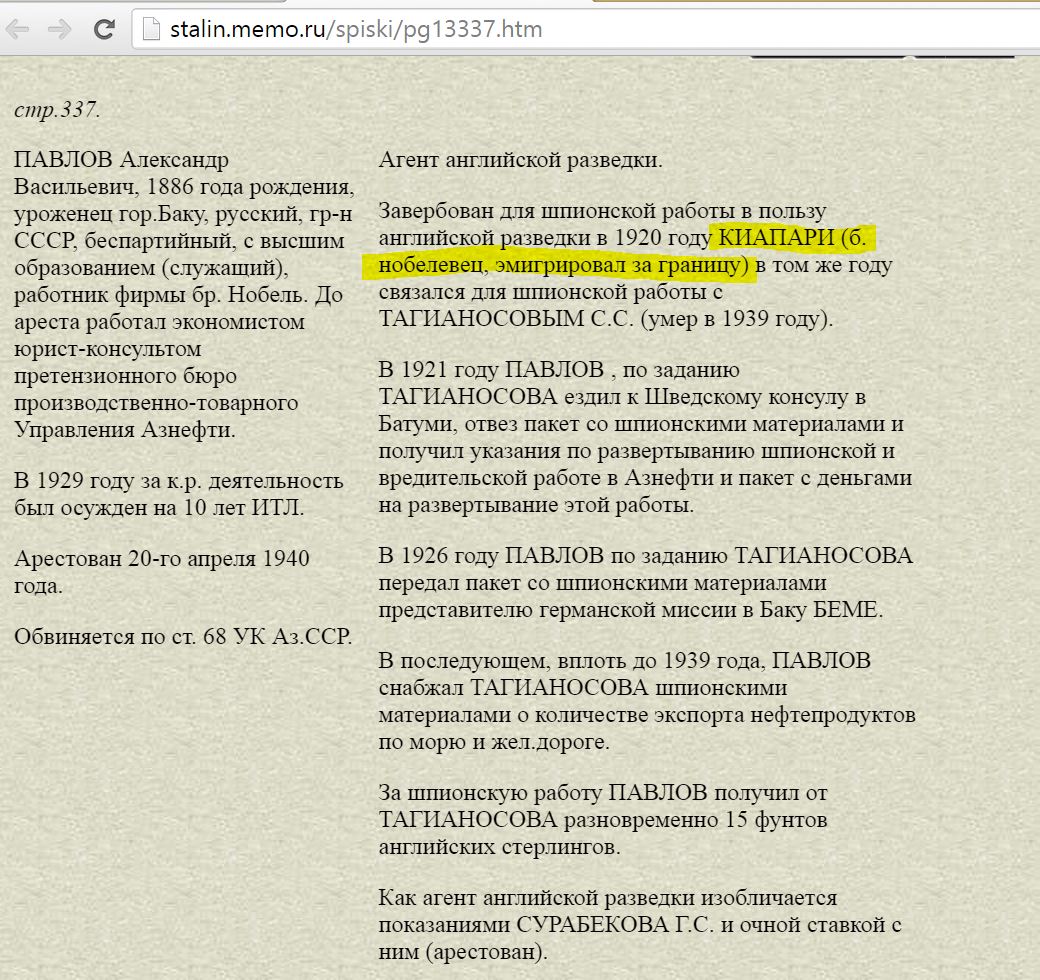Click the browser Back arrow

pyautogui.click(x=18, y=29)
